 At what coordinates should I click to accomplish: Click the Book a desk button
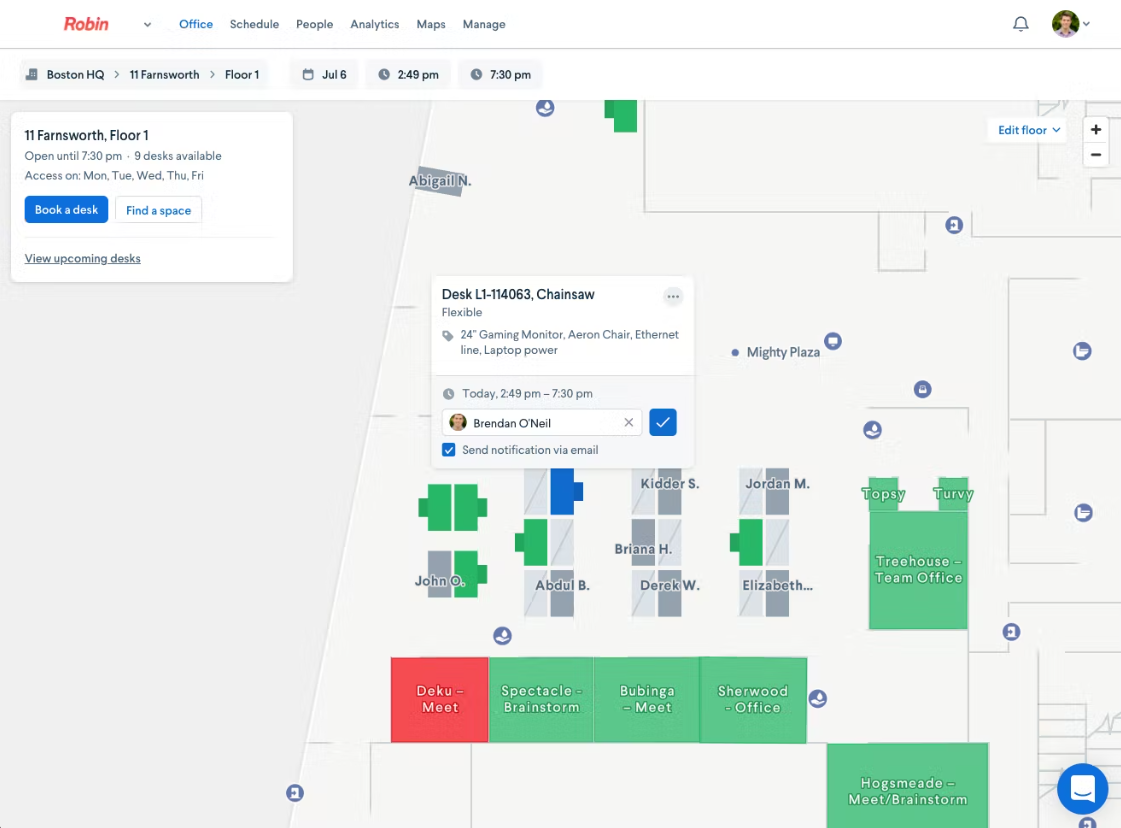(x=66, y=210)
